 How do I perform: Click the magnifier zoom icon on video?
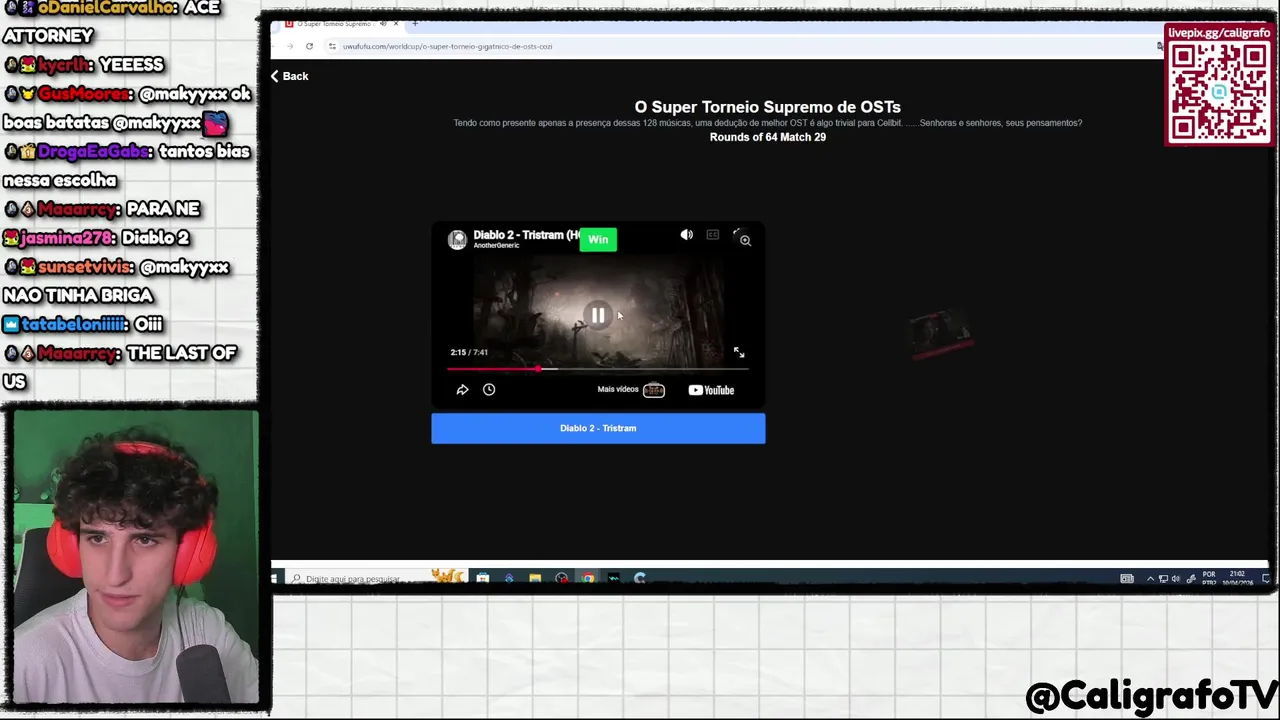tap(745, 240)
